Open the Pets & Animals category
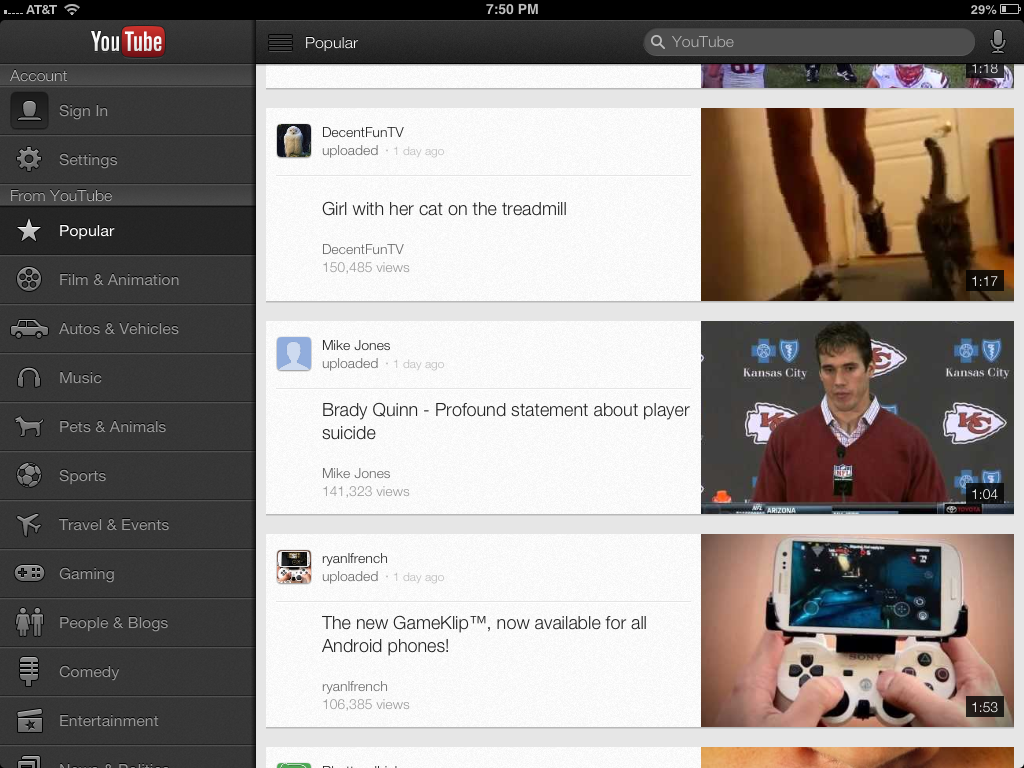The width and height of the screenshot is (1024, 768). click(127, 426)
